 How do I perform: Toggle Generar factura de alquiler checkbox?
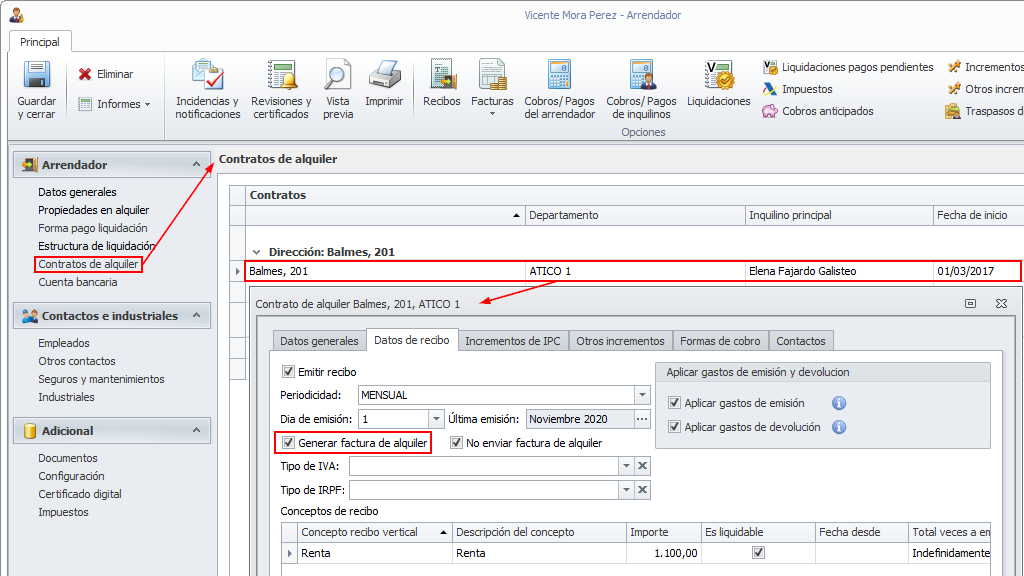[x=288, y=443]
